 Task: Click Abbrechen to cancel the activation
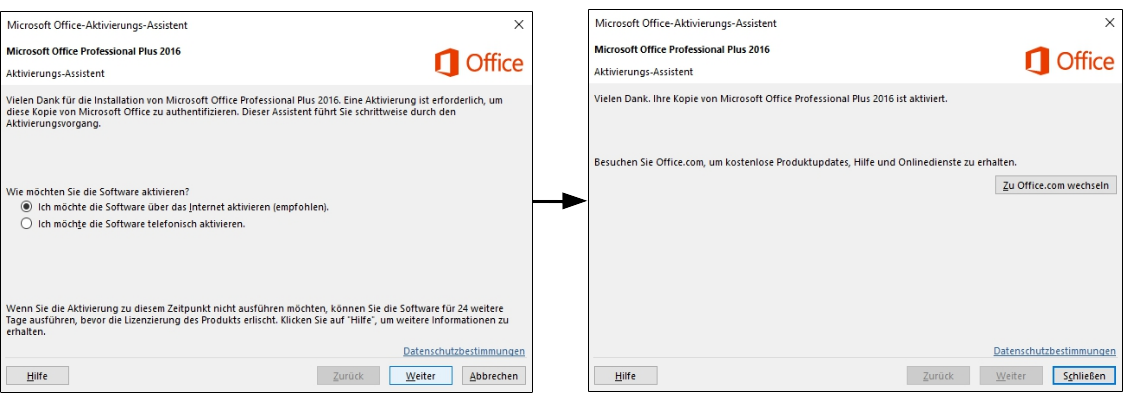tap(493, 376)
